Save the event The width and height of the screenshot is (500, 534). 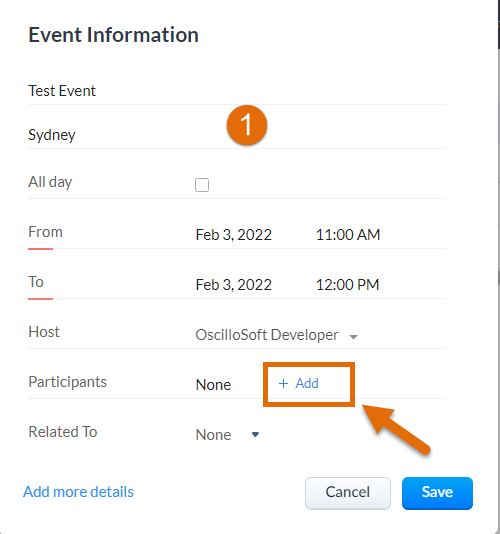tap(437, 493)
